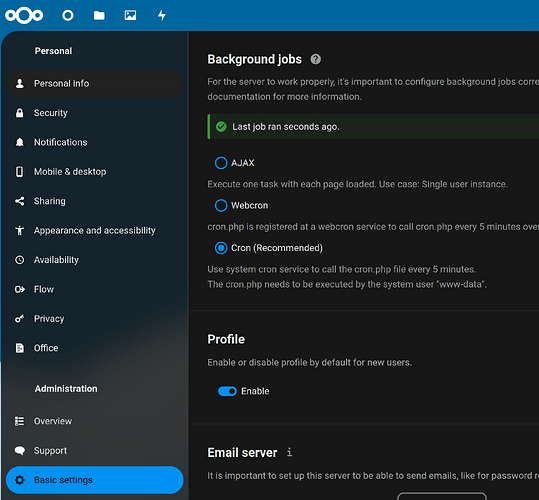Image resolution: width=539 pixels, height=500 pixels.
Task: Click the Email server info icon
Action: 289,452
